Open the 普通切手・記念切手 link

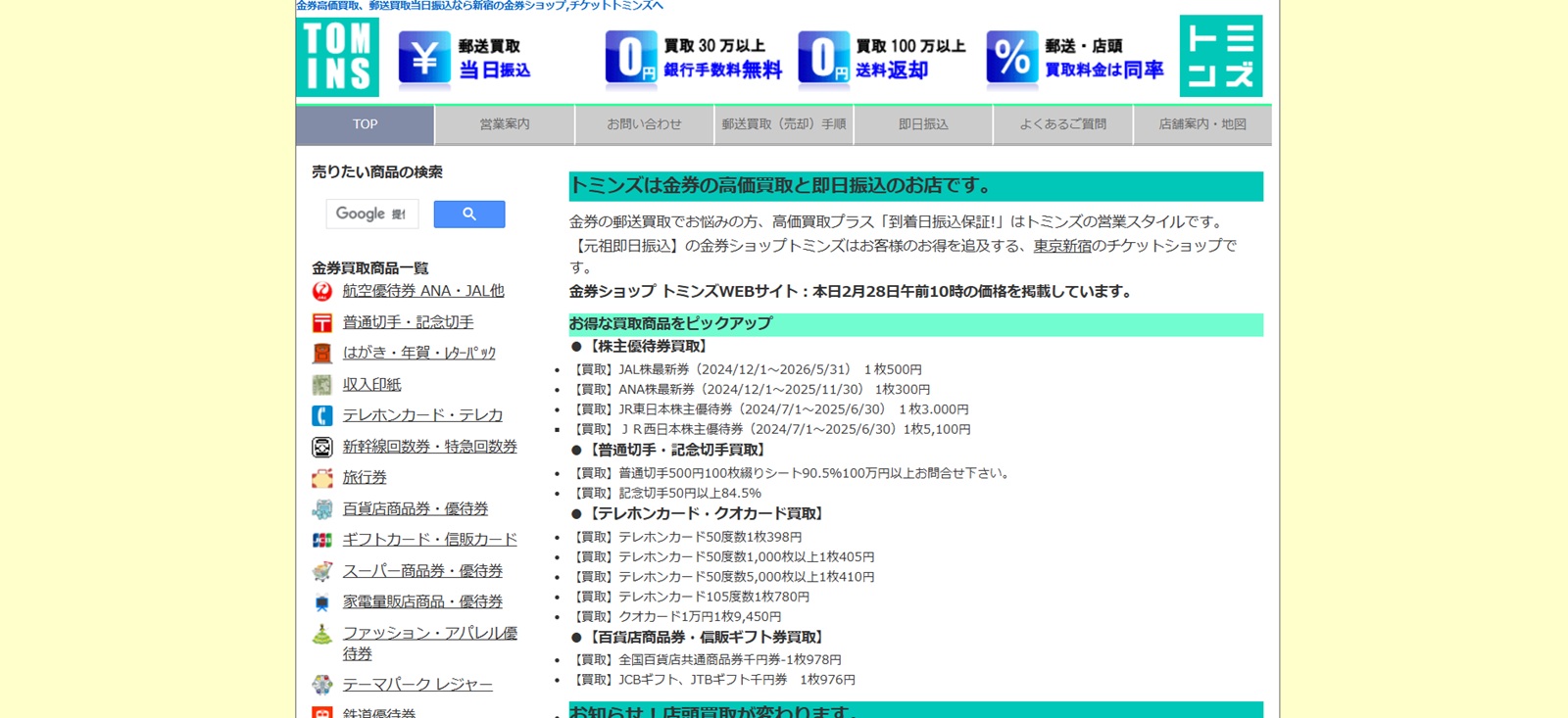coord(408,322)
